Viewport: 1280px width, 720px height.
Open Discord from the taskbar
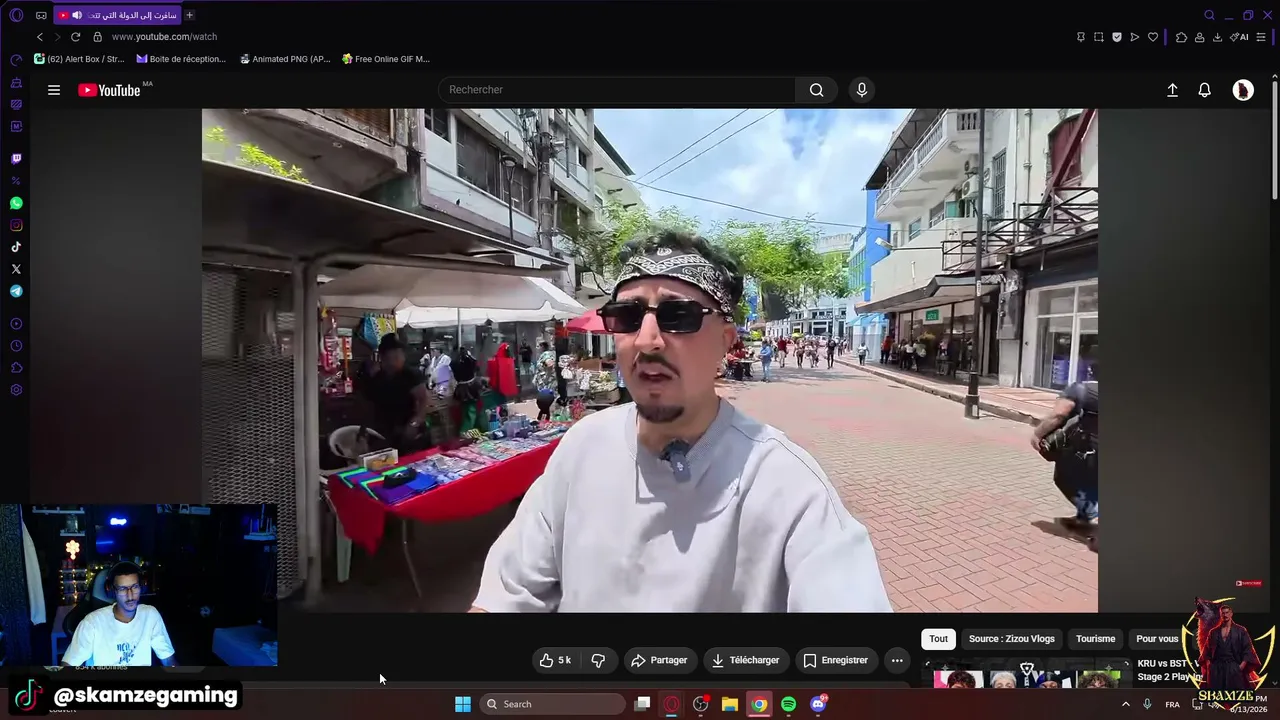pyautogui.click(x=818, y=704)
